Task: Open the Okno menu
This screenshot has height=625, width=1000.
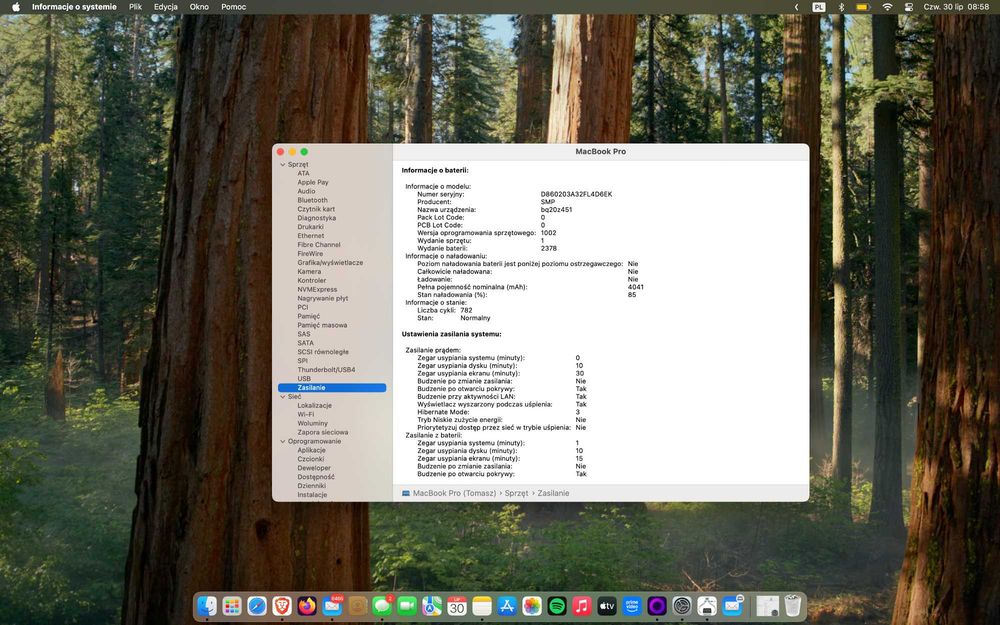Action: tap(199, 7)
